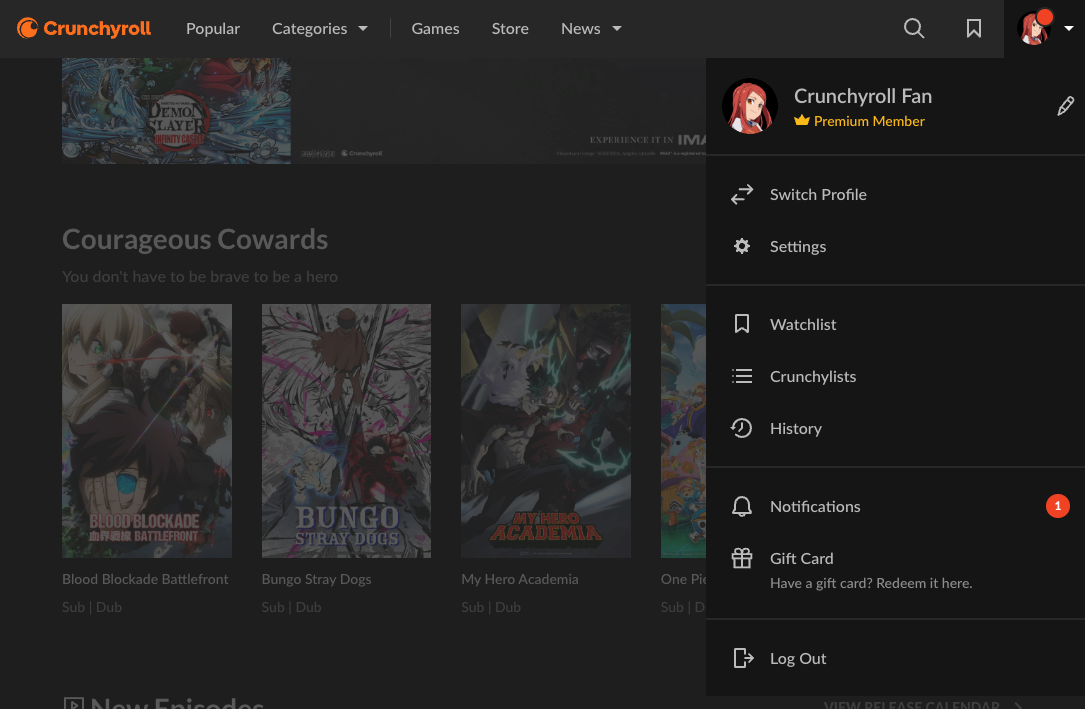Image resolution: width=1085 pixels, height=709 pixels.
Task: Click the Bungo Stray Dogs title link
Action: 316,579
